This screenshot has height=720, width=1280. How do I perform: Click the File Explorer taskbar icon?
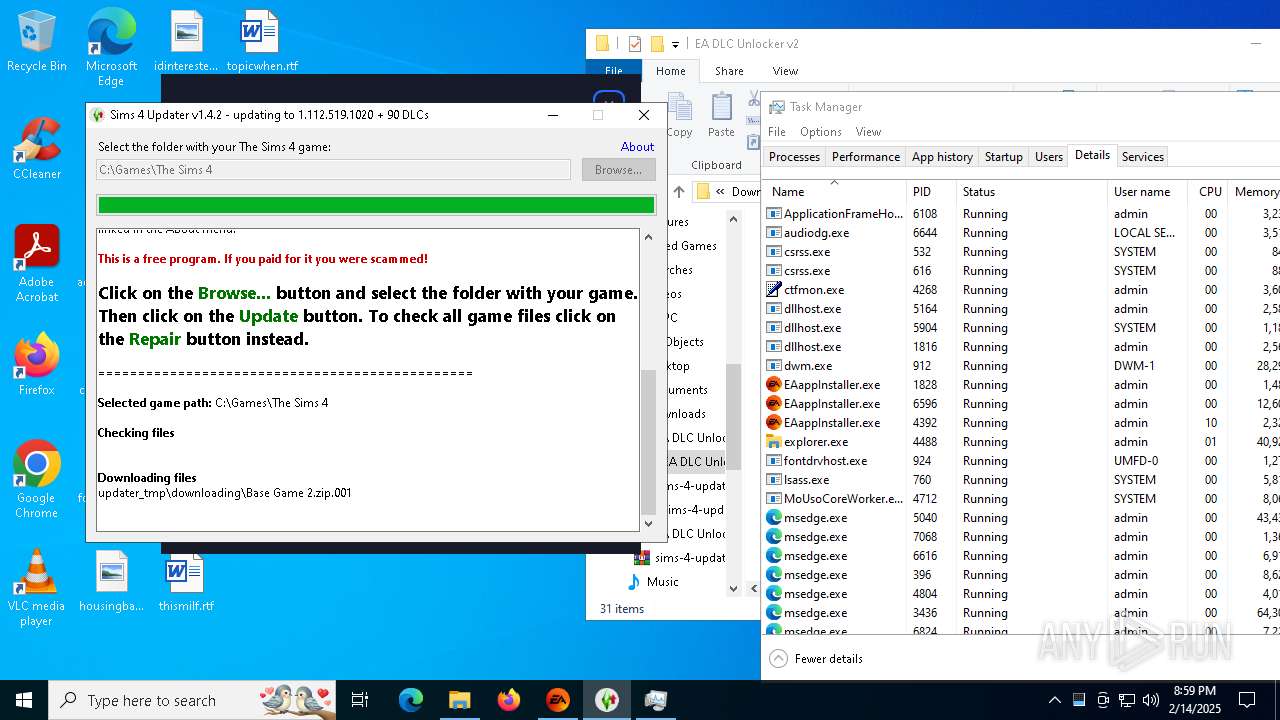coord(459,700)
